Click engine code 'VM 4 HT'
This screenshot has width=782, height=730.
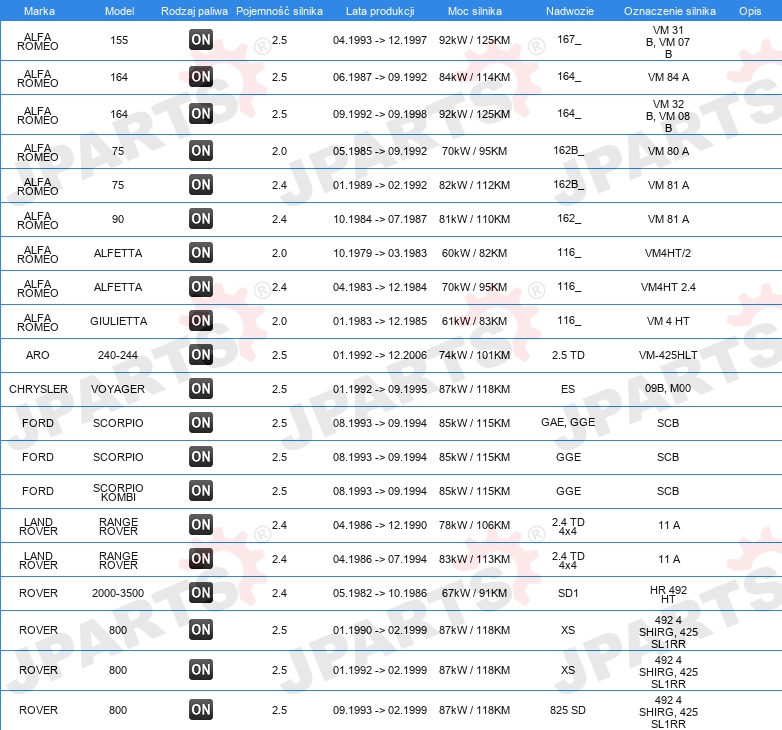point(668,321)
